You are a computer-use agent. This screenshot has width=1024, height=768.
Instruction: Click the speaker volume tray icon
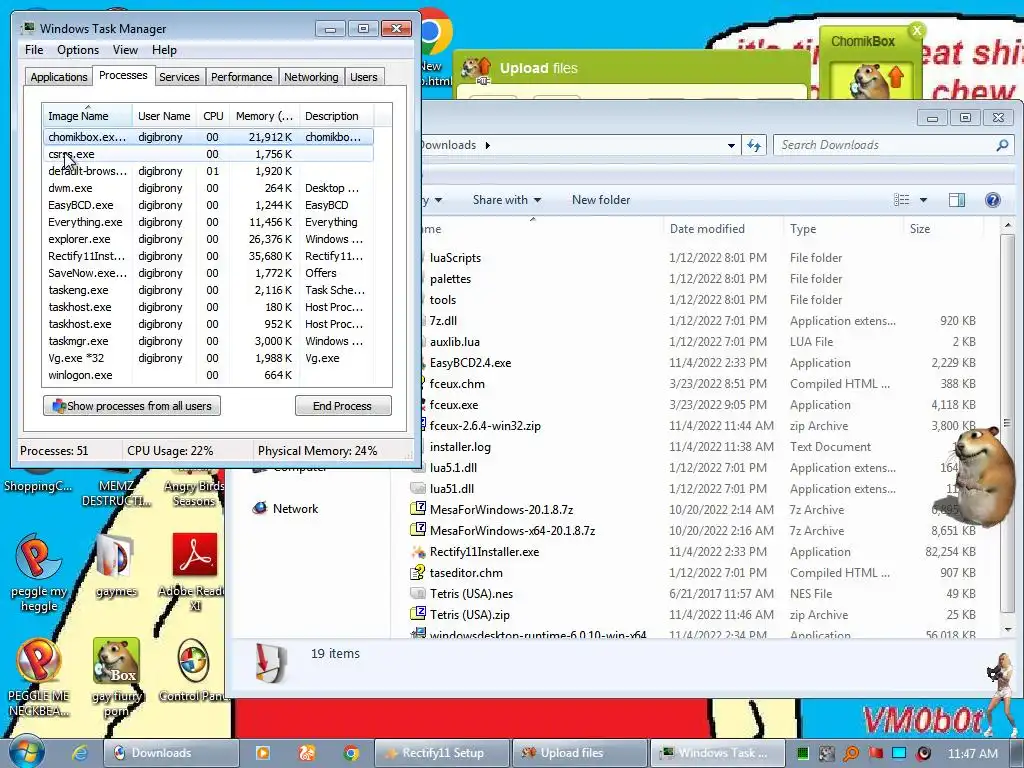click(923, 753)
